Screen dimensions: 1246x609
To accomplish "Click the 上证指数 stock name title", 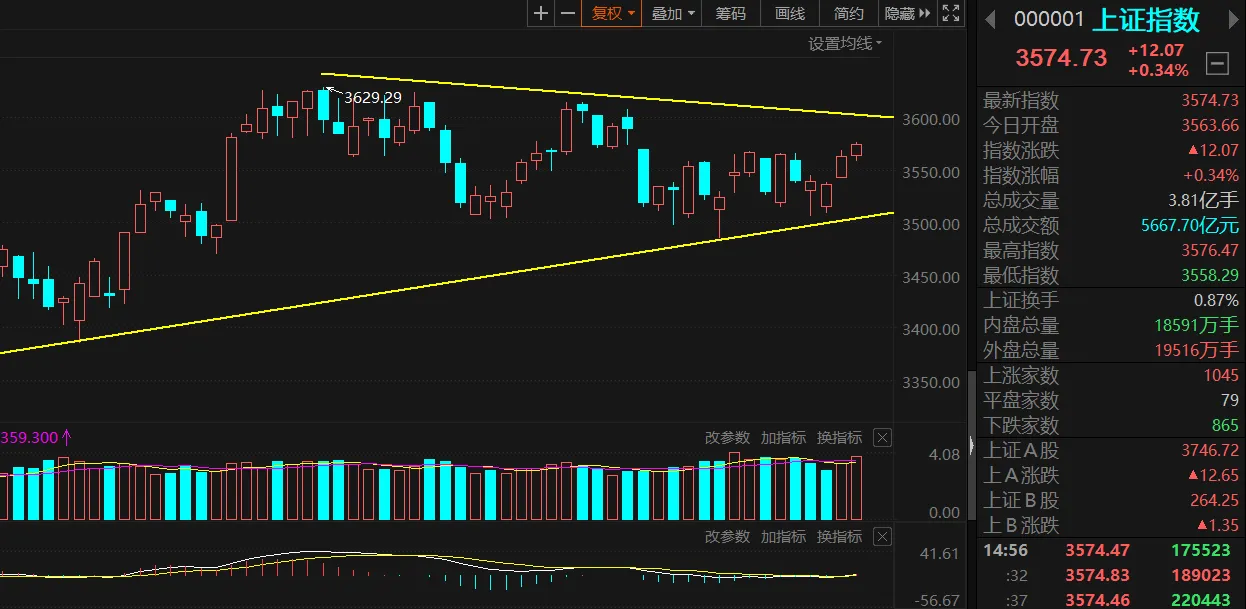I will [1145, 19].
